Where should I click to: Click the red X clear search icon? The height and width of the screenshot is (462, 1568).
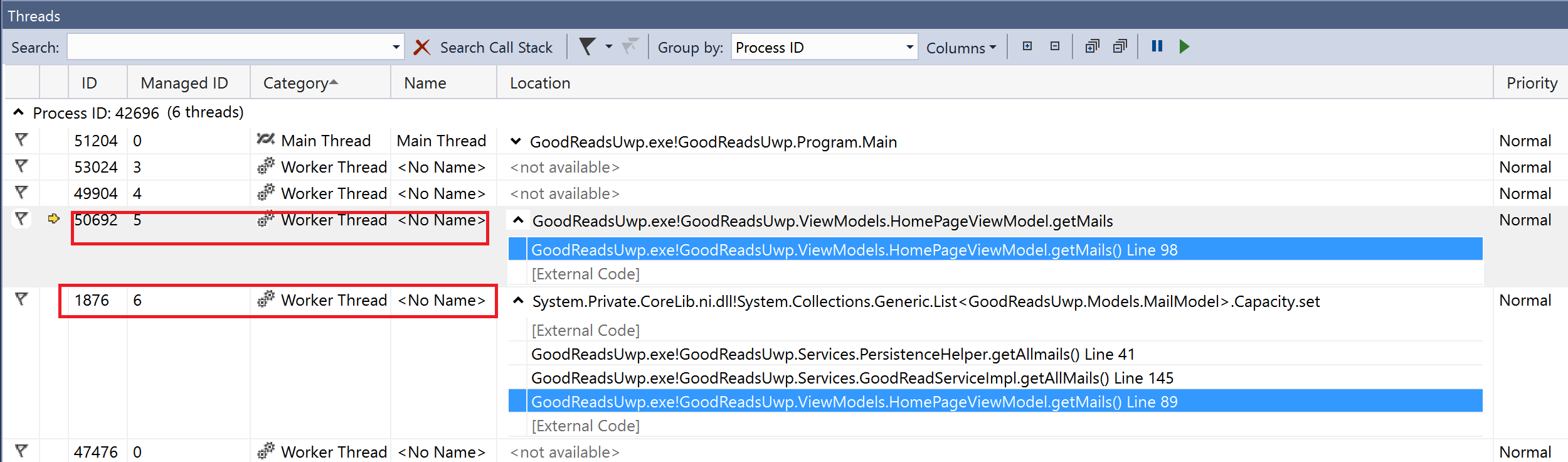422,47
